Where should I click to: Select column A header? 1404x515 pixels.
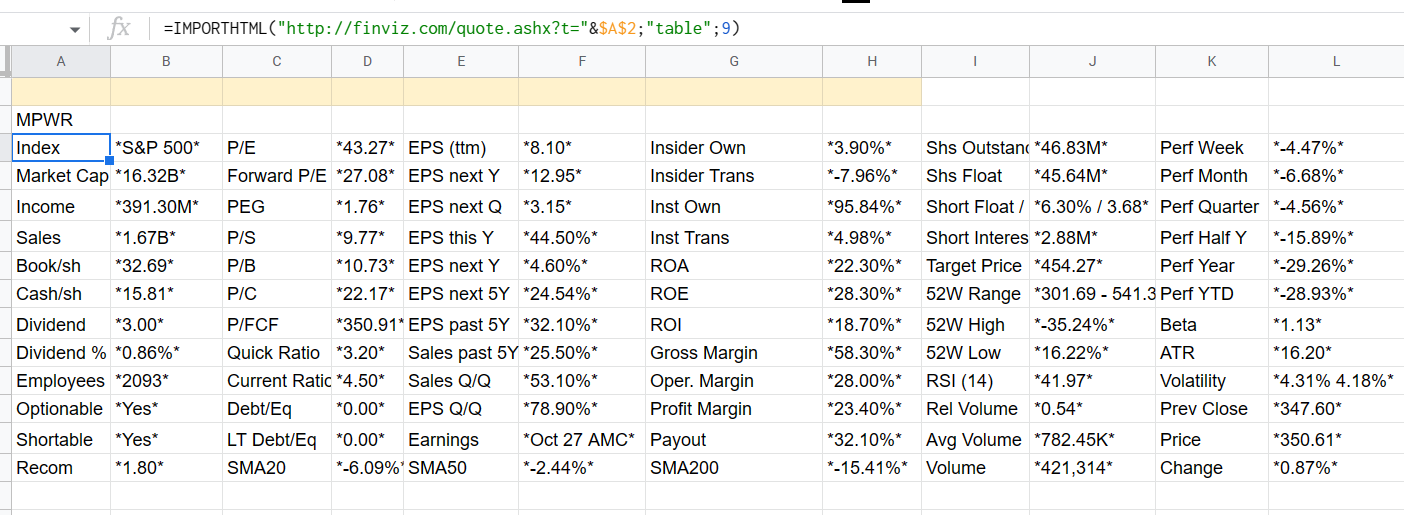61,61
